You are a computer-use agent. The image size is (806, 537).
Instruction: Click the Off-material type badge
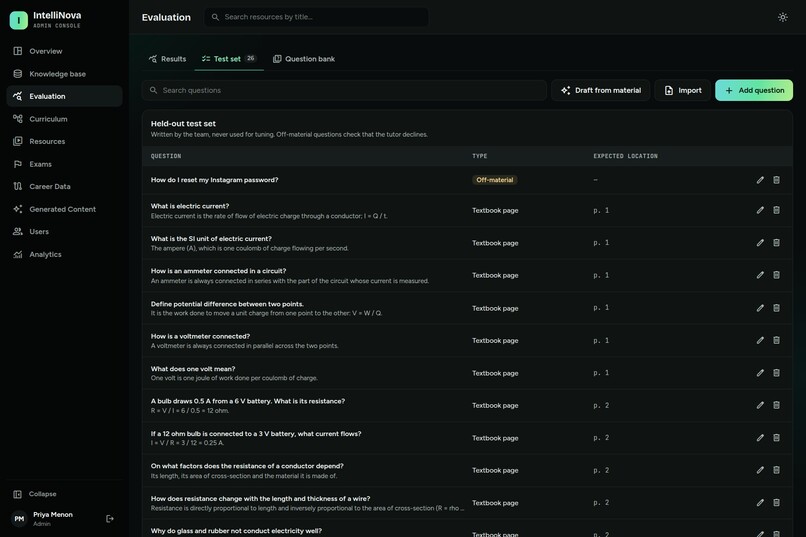494,180
